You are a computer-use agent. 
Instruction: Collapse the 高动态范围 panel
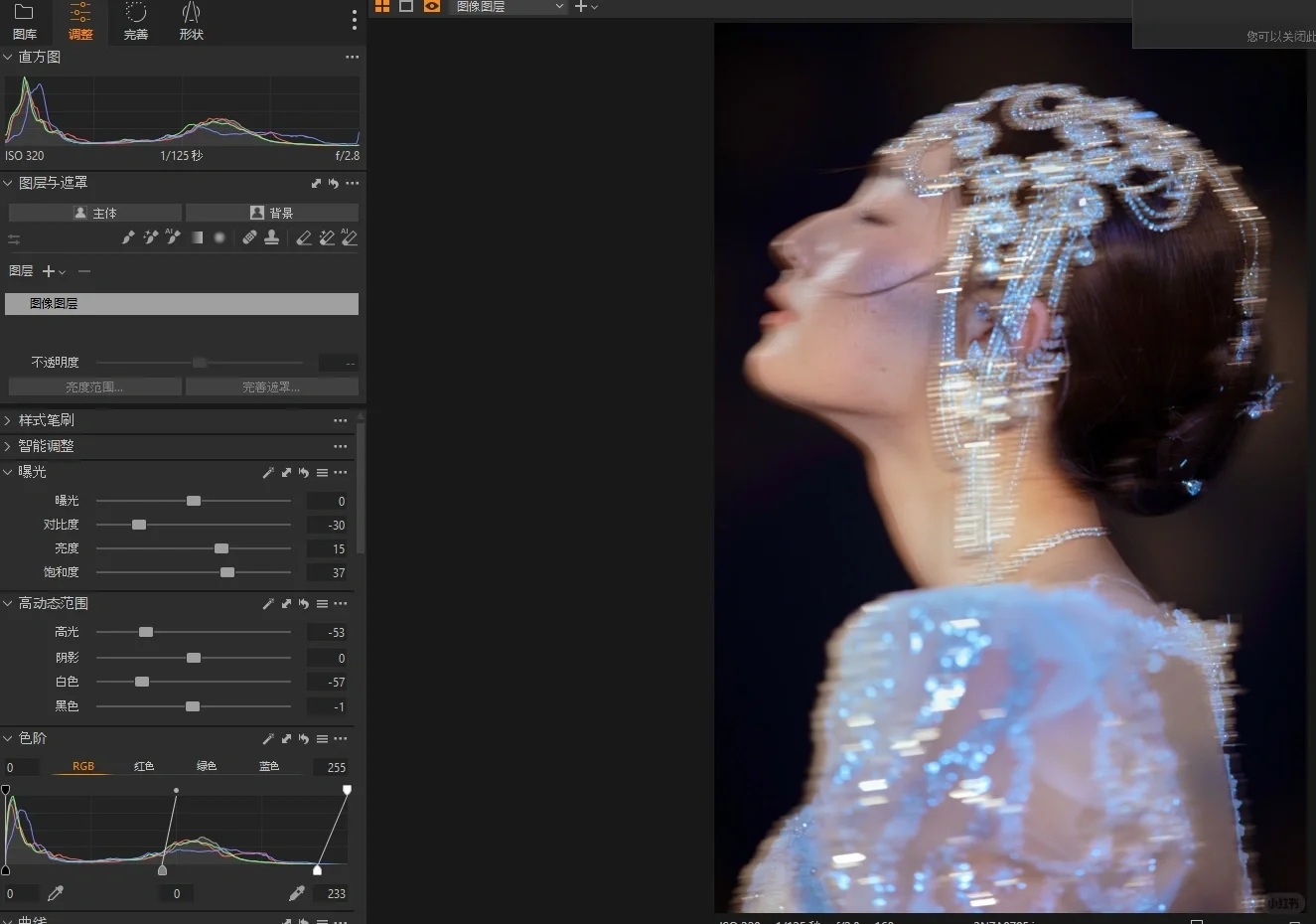pos(8,603)
